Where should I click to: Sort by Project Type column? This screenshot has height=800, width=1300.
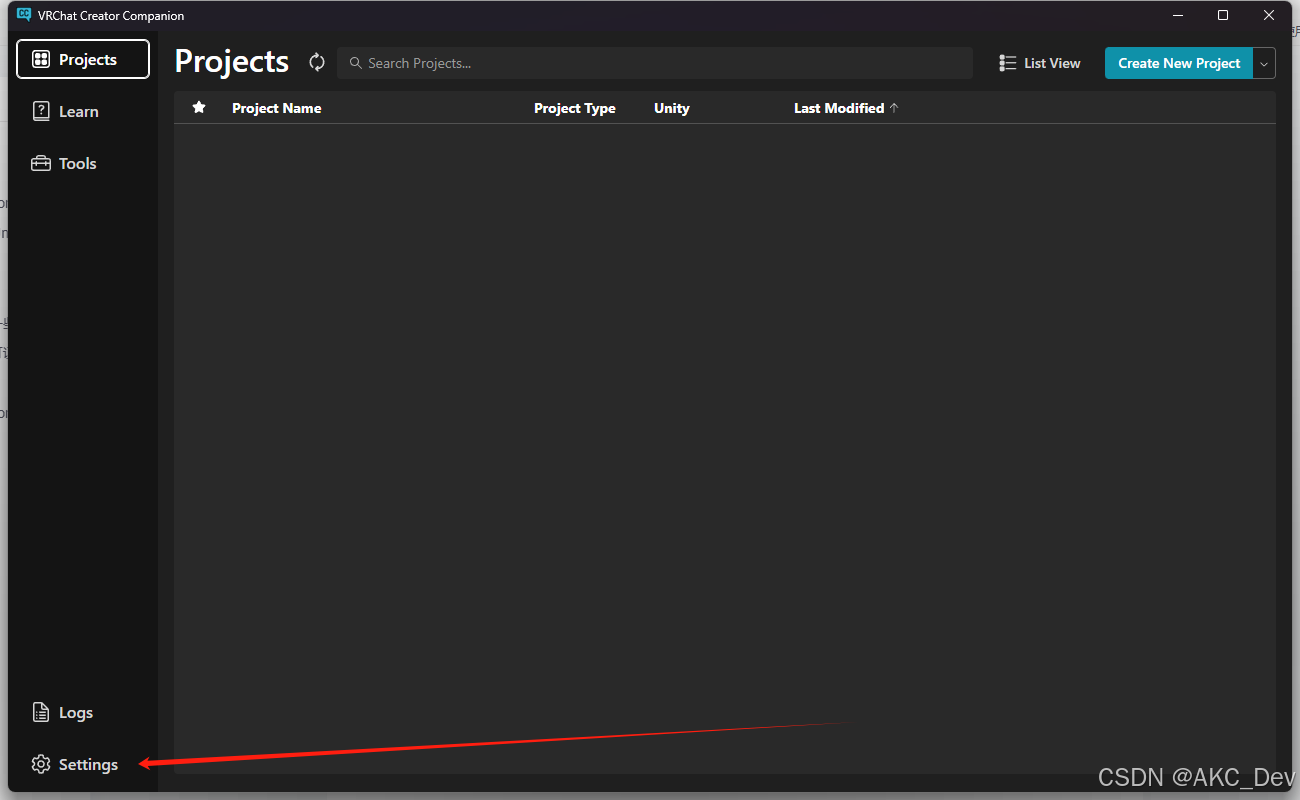tap(575, 108)
